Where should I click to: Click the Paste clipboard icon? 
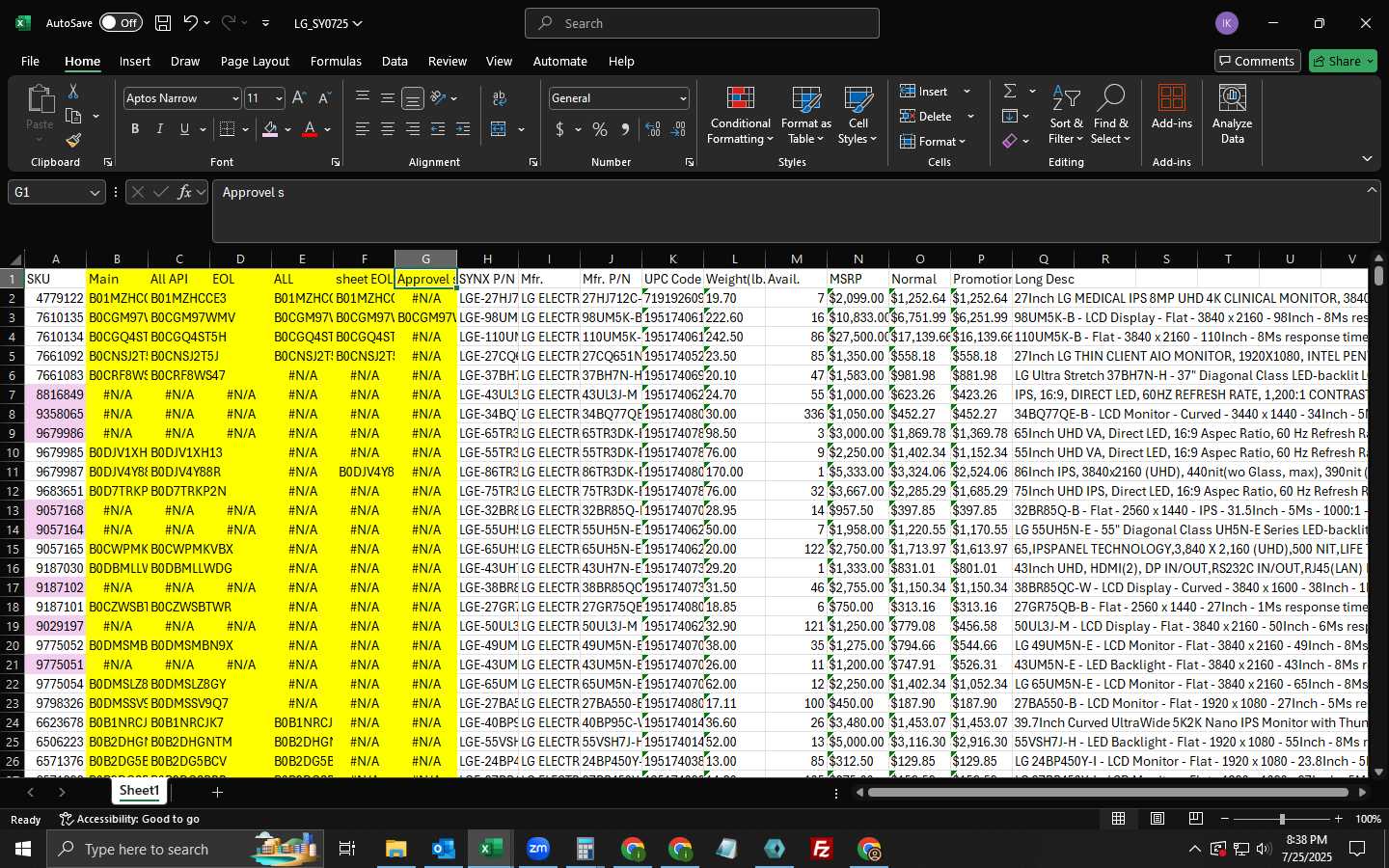(x=40, y=98)
